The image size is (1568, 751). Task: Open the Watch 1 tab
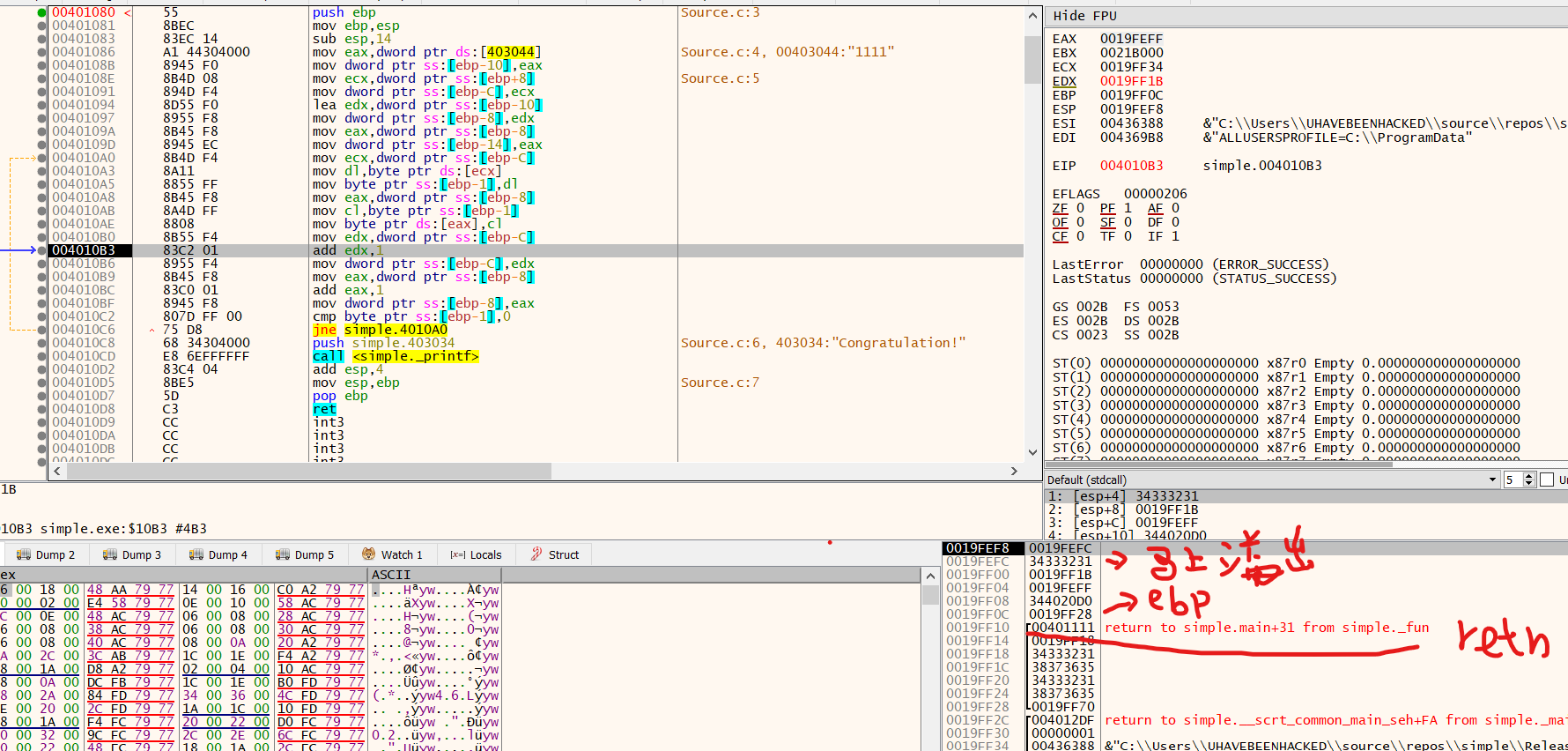point(392,554)
